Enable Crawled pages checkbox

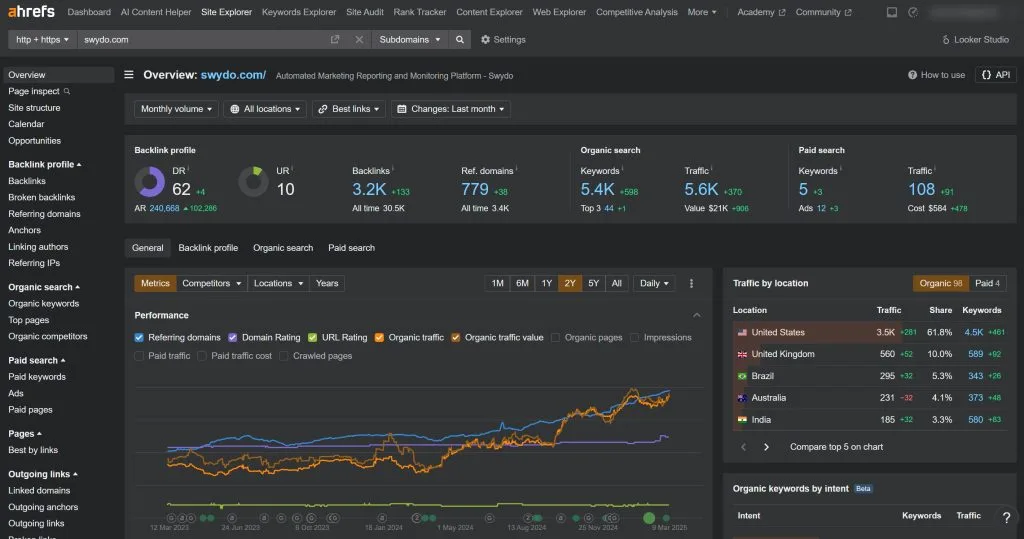[283, 355]
